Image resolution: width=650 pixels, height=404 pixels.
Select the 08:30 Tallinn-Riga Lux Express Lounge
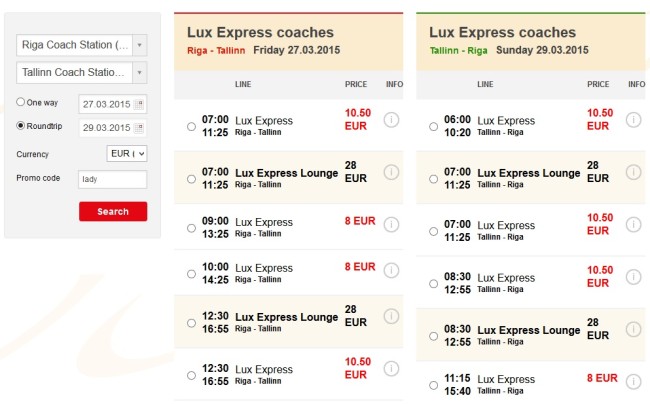pos(433,336)
